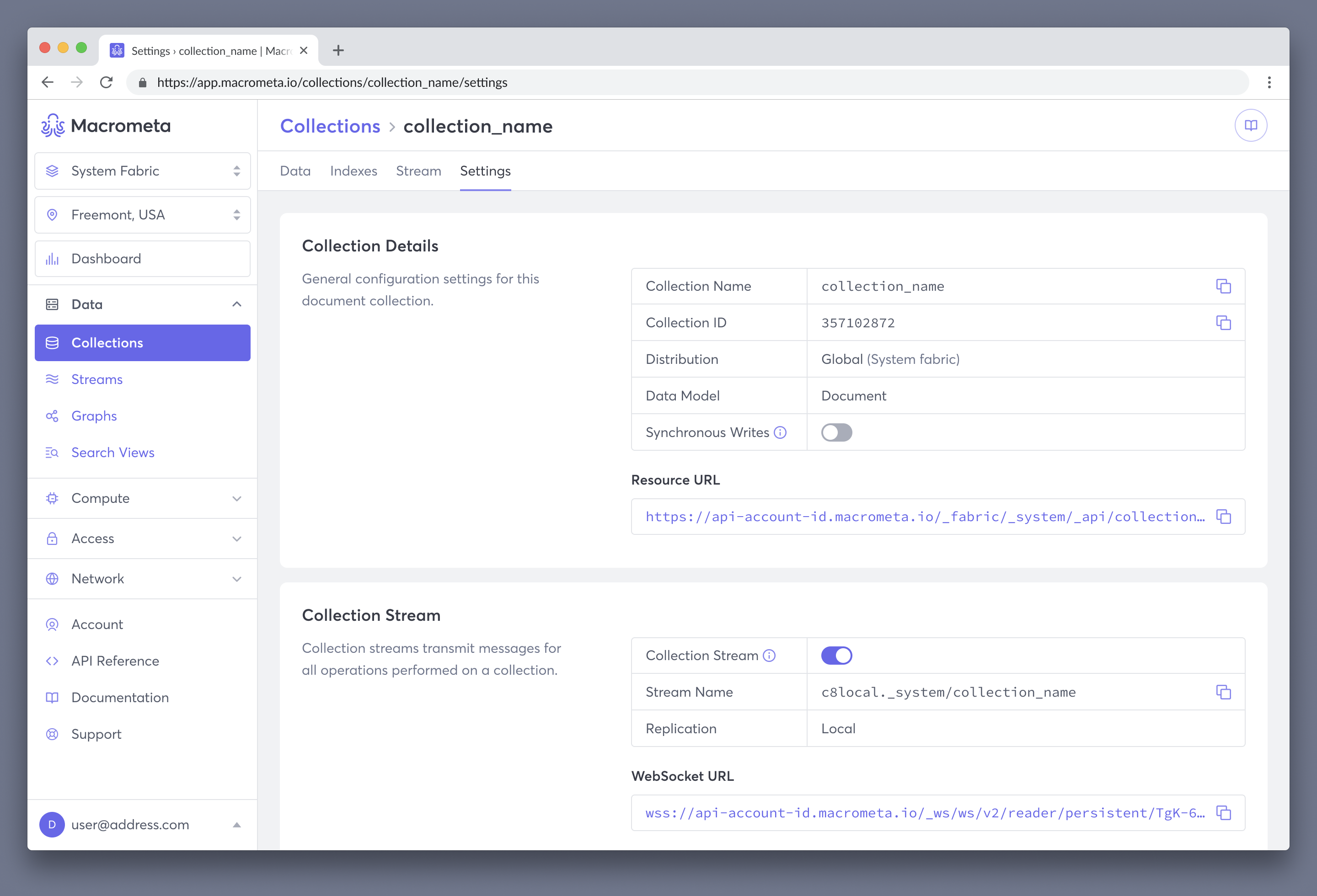Open a new browser tab
Screen dimensions: 1317x896
338,50
